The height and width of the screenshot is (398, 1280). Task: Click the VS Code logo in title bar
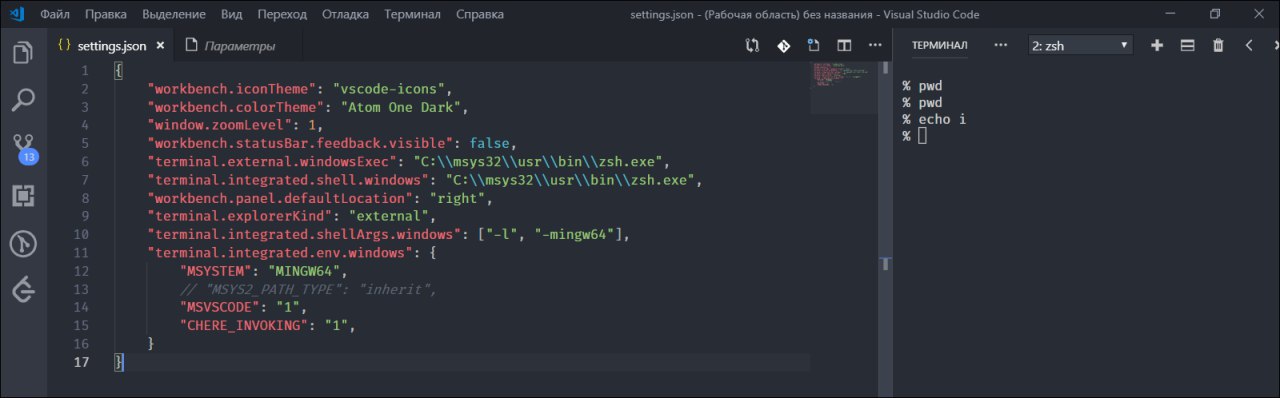15,14
